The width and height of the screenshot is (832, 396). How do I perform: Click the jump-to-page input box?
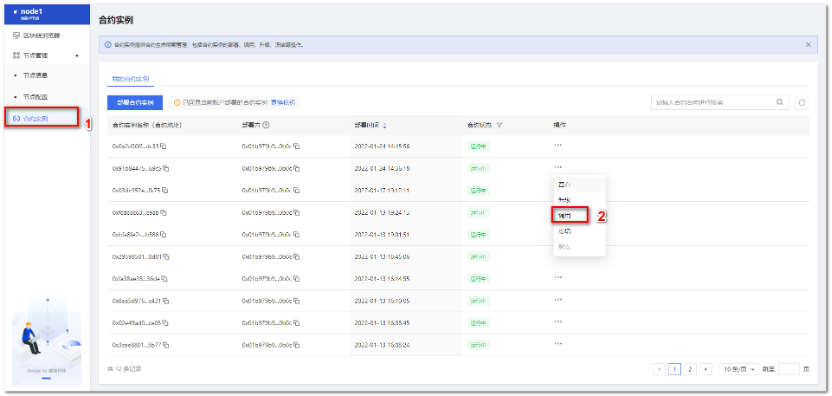(788, 369)
